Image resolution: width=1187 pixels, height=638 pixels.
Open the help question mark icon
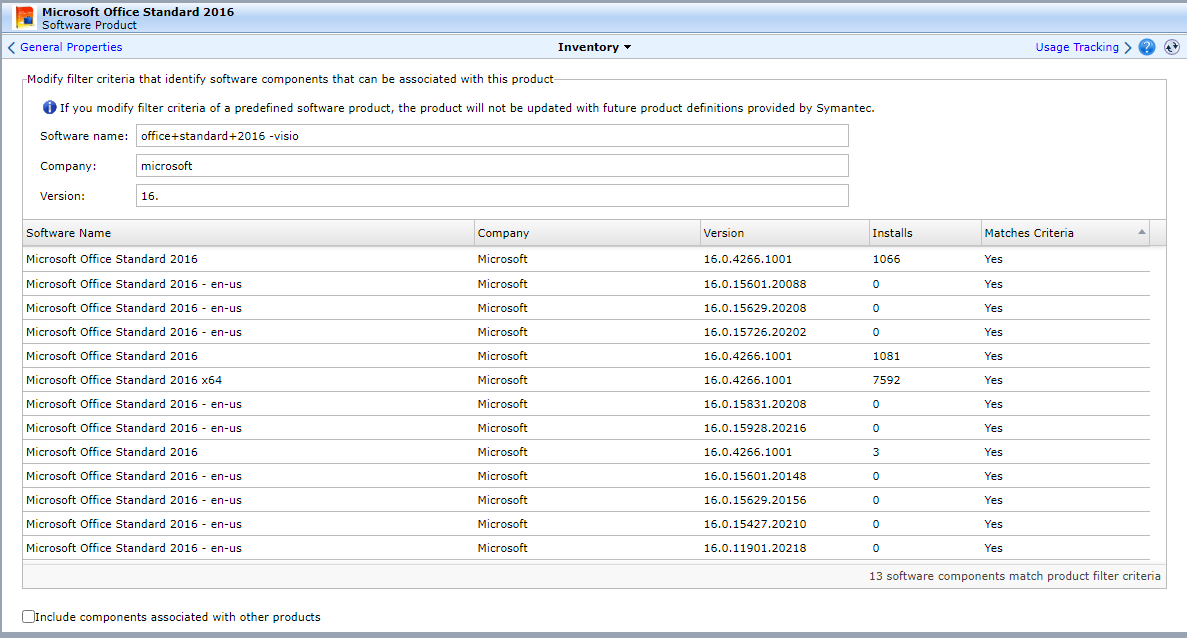(x=1147, y=47)
